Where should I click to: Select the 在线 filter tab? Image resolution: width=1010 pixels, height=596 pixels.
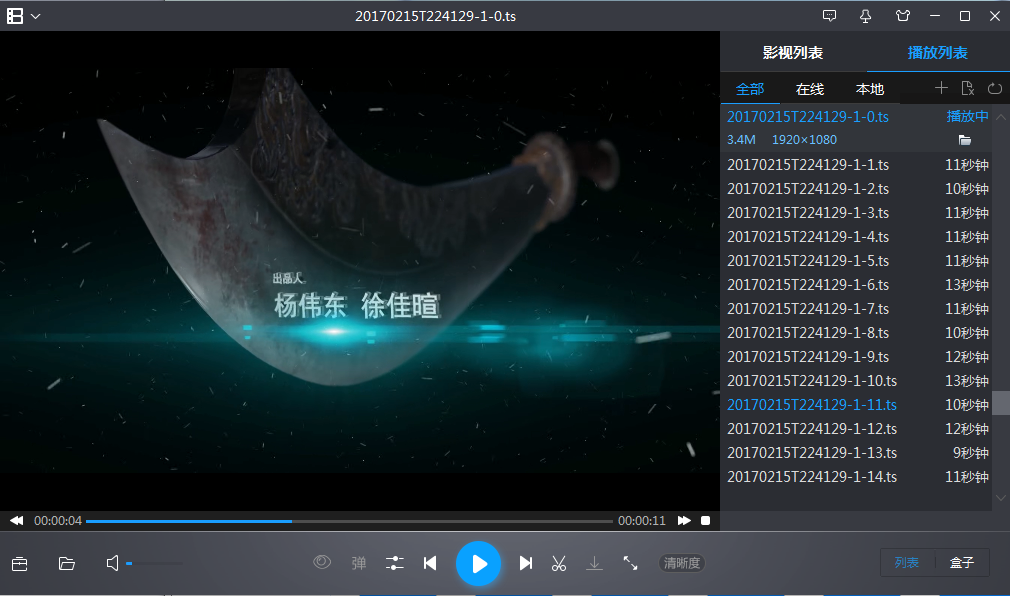pos(810,89)
